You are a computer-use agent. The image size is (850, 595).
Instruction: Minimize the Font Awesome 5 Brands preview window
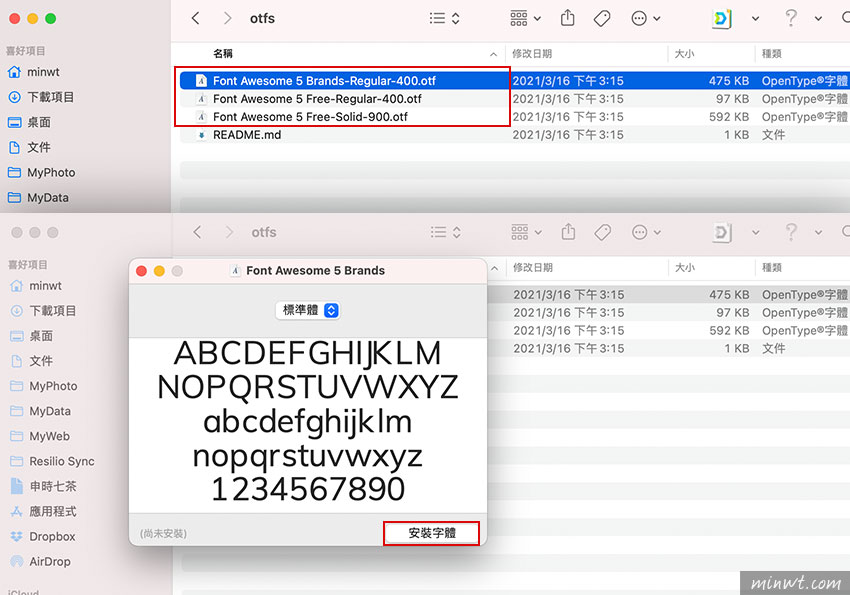coord(159,271)
